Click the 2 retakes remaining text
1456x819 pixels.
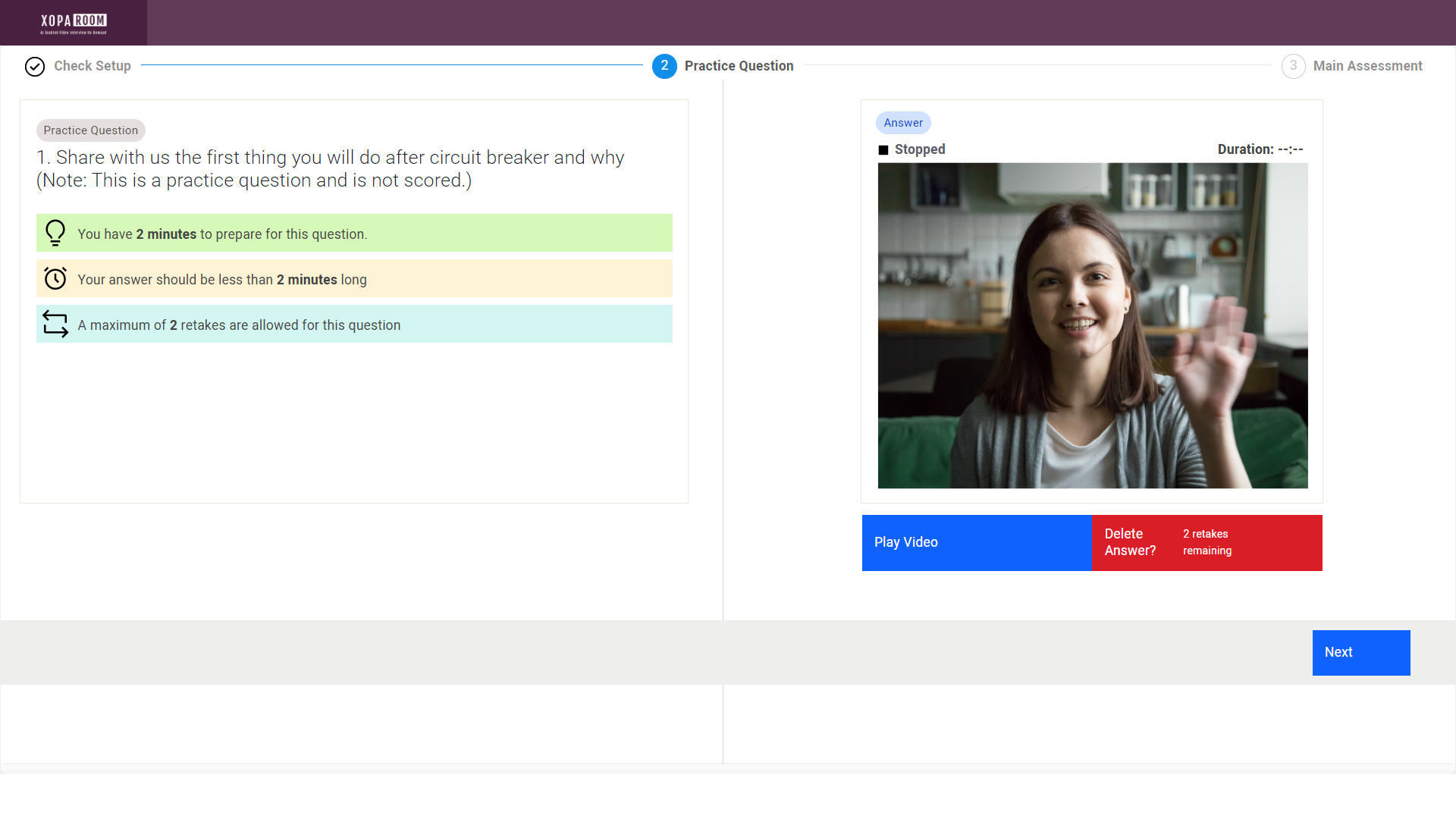point(1207,542)
